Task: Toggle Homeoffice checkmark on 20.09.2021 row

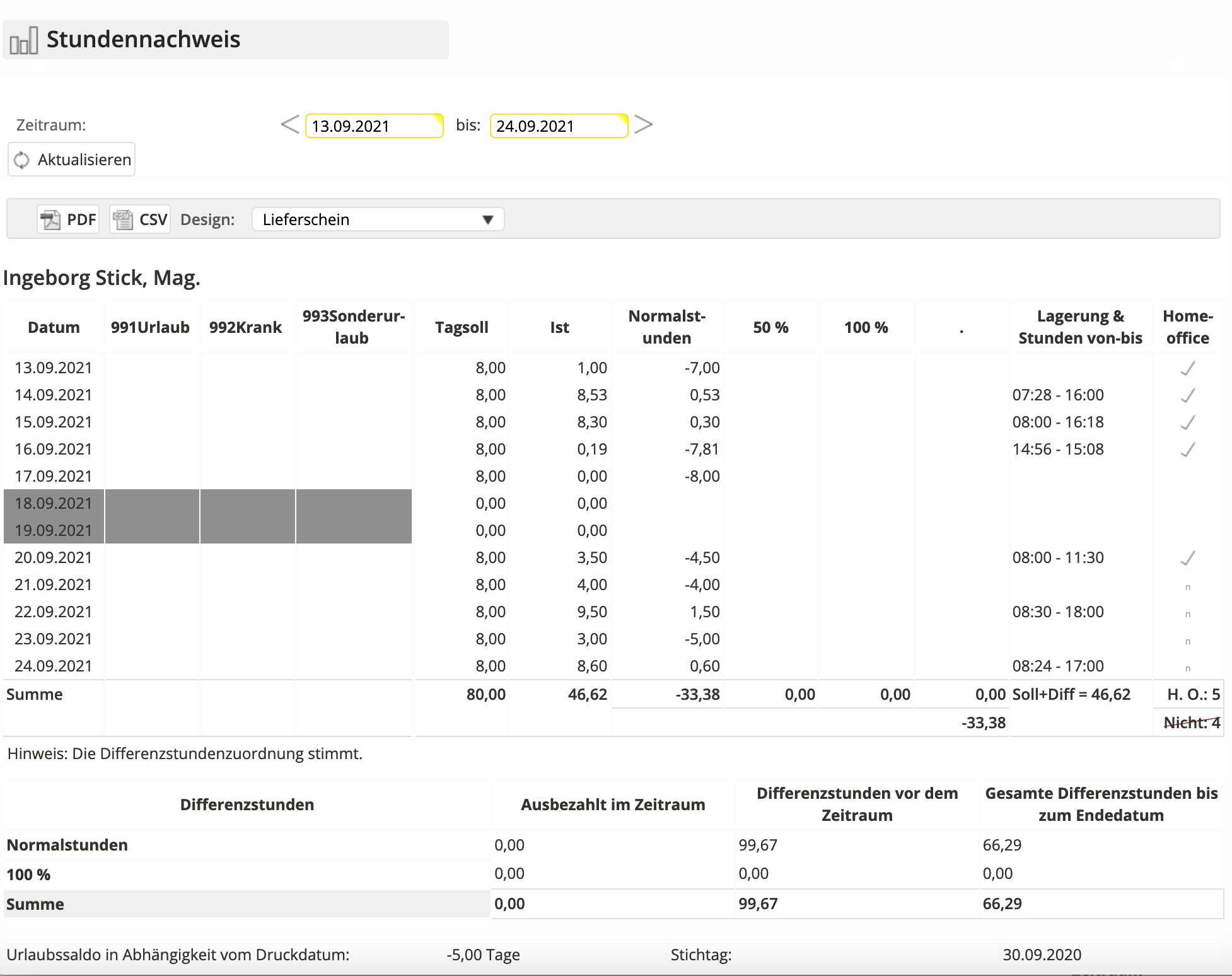Action: coord(1188,558)
